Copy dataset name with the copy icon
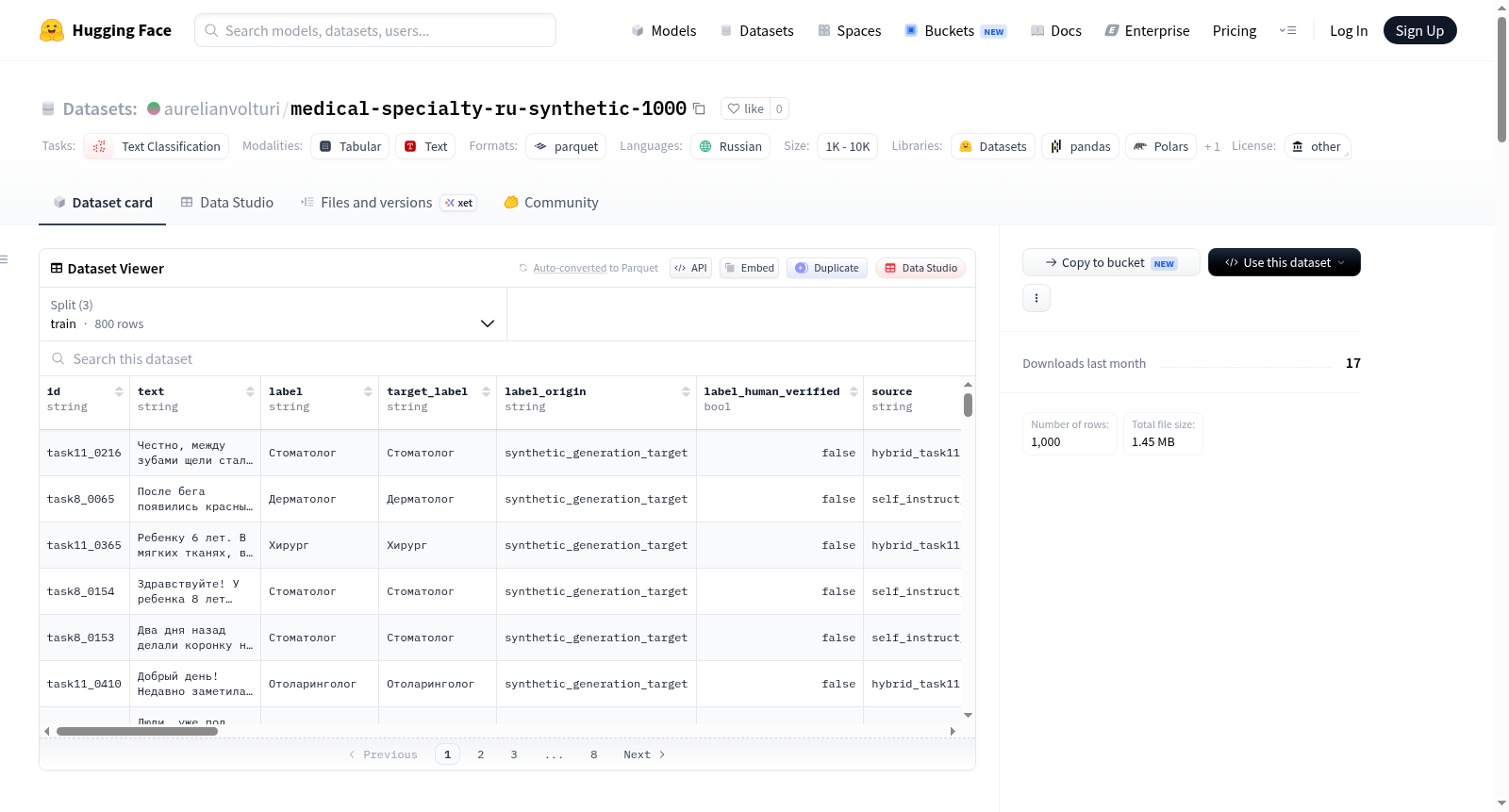 (x=699, y=108)
